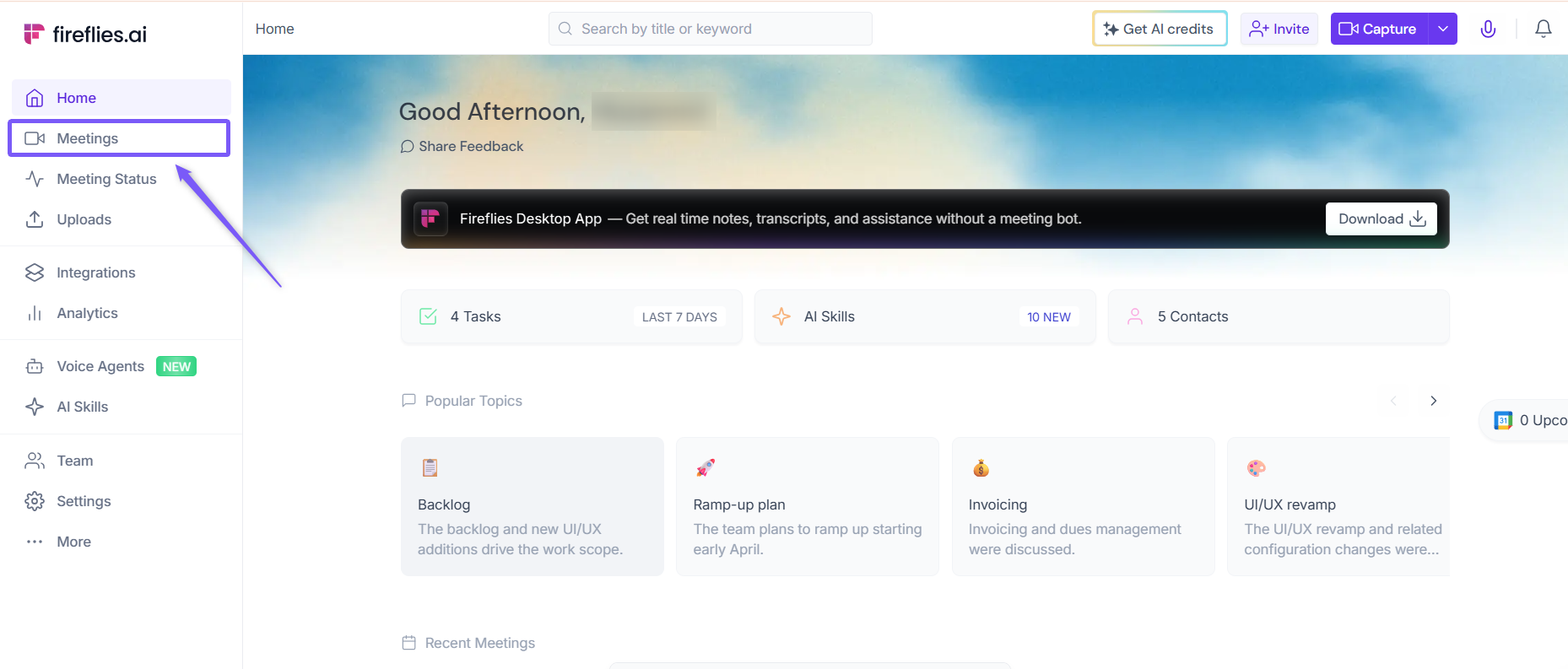Click the Contacts person icon
The image size is (1568, 669).
(1135, 316)
